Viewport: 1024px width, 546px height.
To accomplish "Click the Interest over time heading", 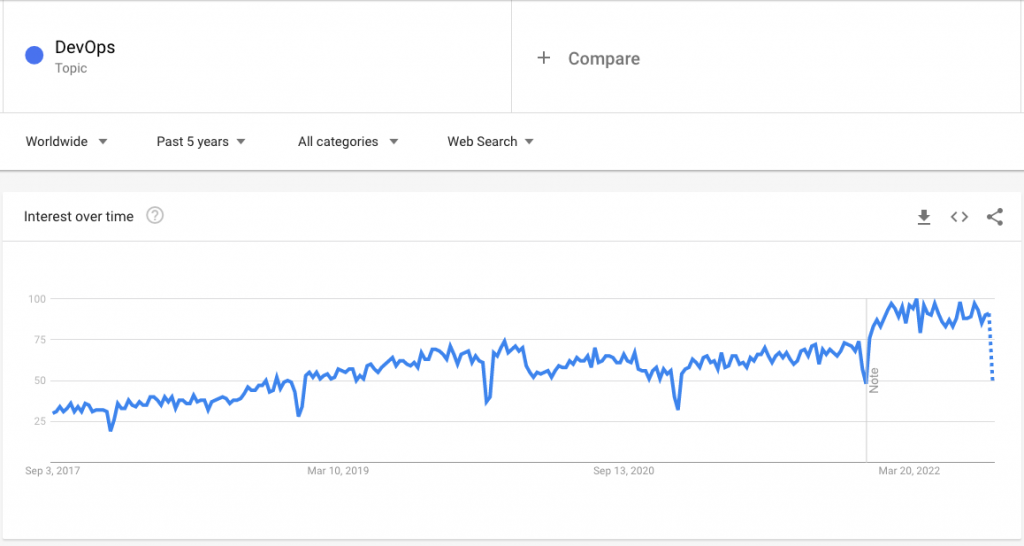I will click(x=78, y=216).
